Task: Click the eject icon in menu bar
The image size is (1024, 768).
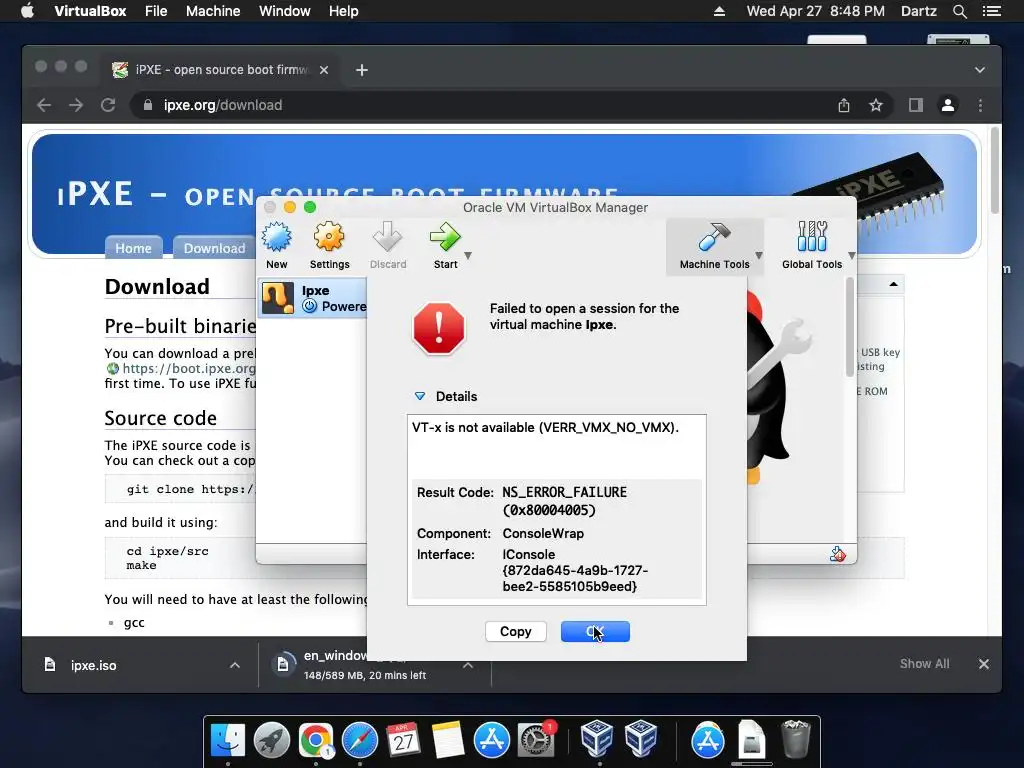Action: 719,11
